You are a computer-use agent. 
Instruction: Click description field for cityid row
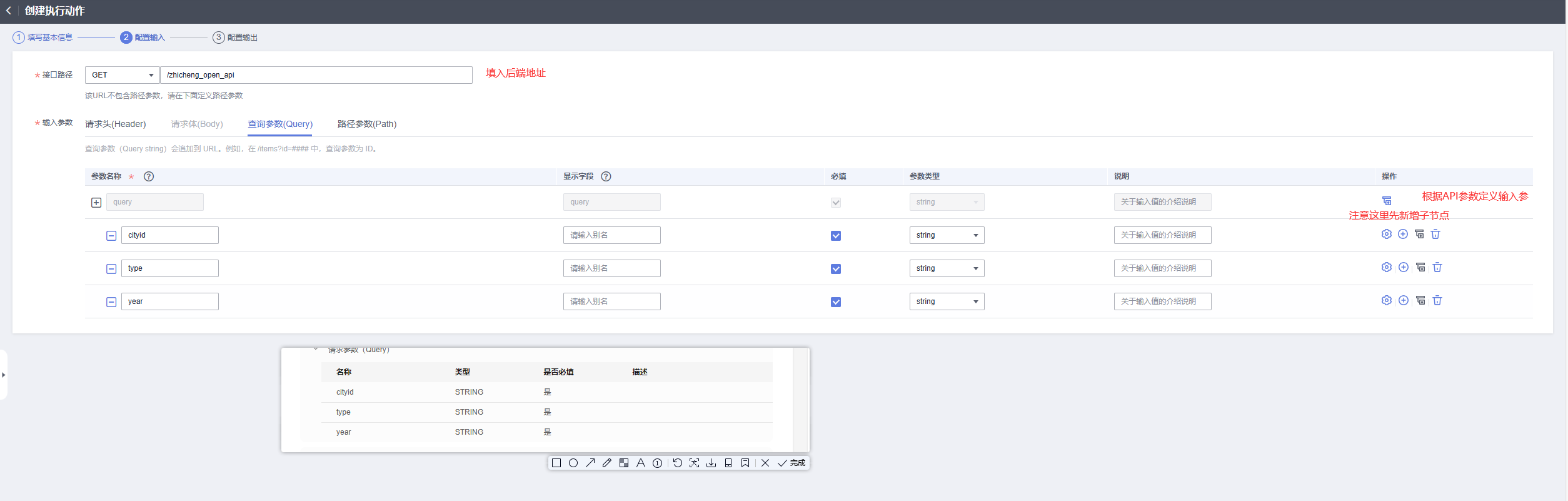pyautogui.click(x=1163, y=235)
